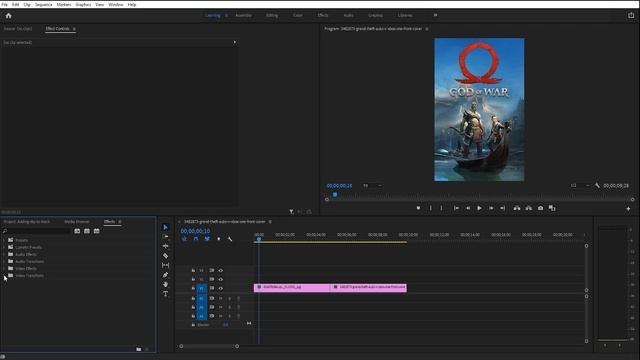Expand the Video Effects folder

pos(4,269)
